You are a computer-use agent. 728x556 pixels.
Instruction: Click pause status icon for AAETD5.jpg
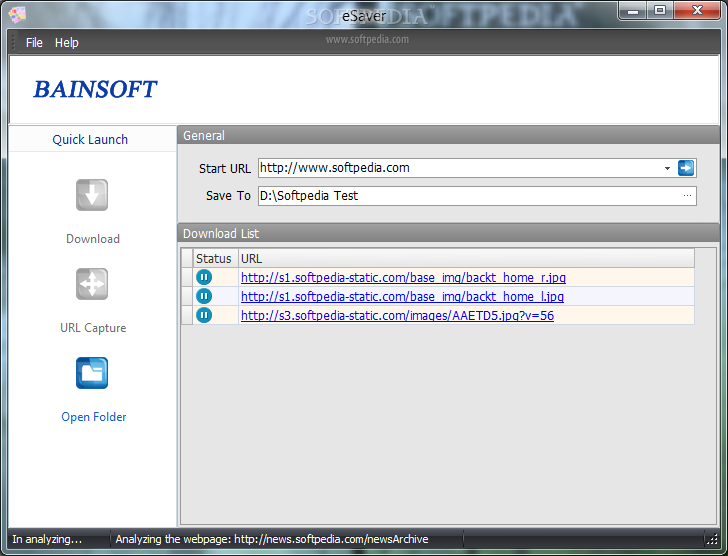pyautogui.click(x=204, y=315)
